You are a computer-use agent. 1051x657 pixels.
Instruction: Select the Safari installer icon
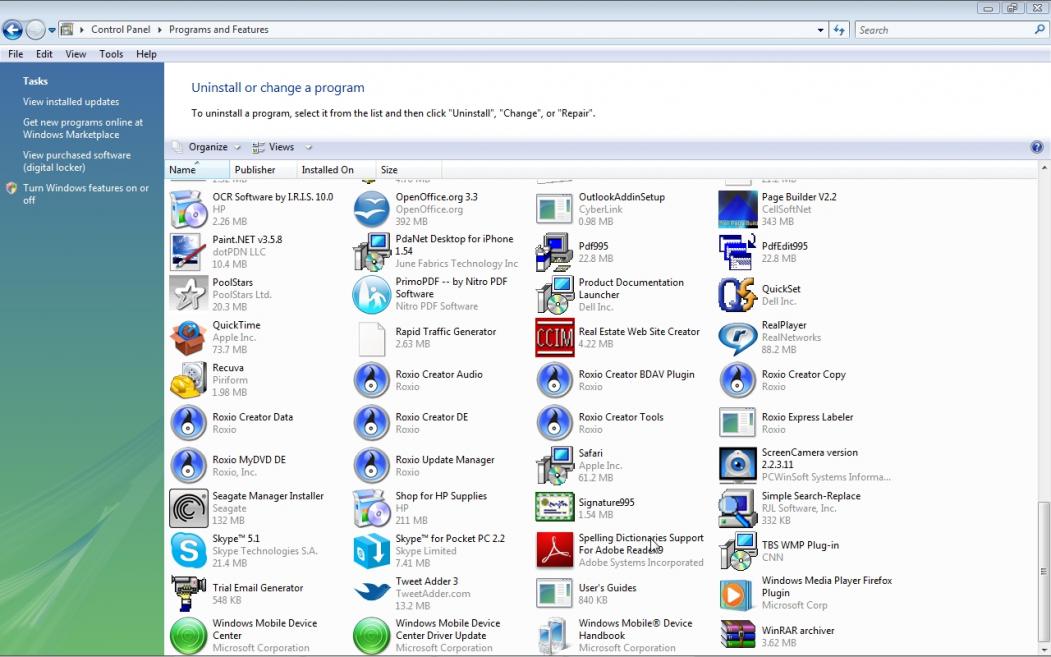[554, 465]
